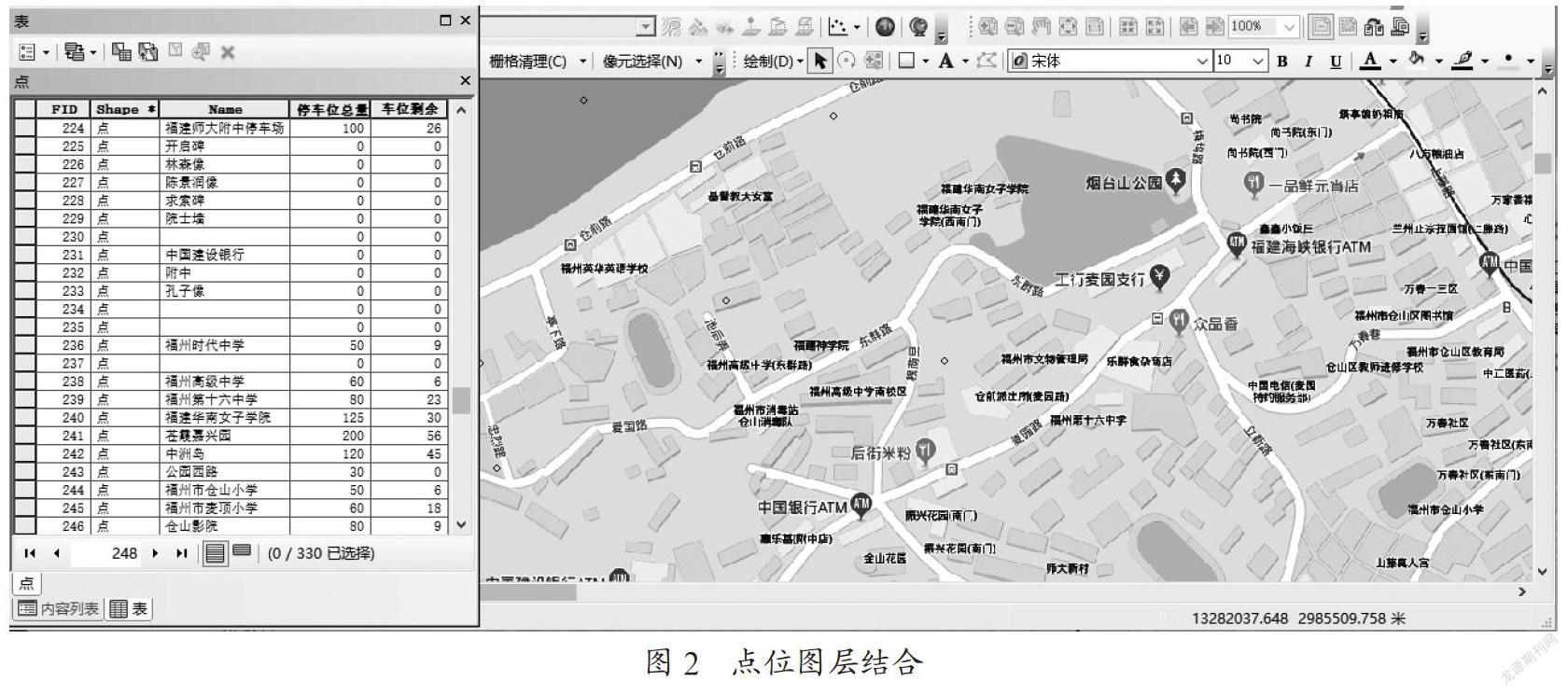Click the Line Color pen swatch
The image size is (1568, 695).
1463,61
